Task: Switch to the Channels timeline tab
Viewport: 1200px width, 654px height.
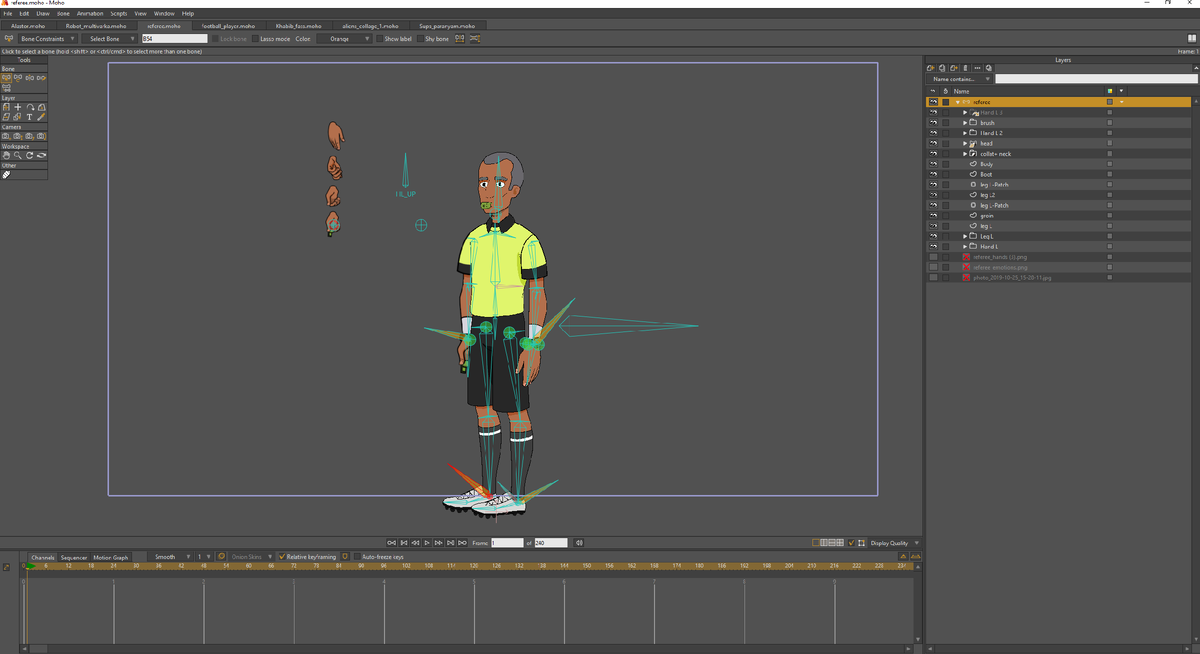Action: coord(43,557)
